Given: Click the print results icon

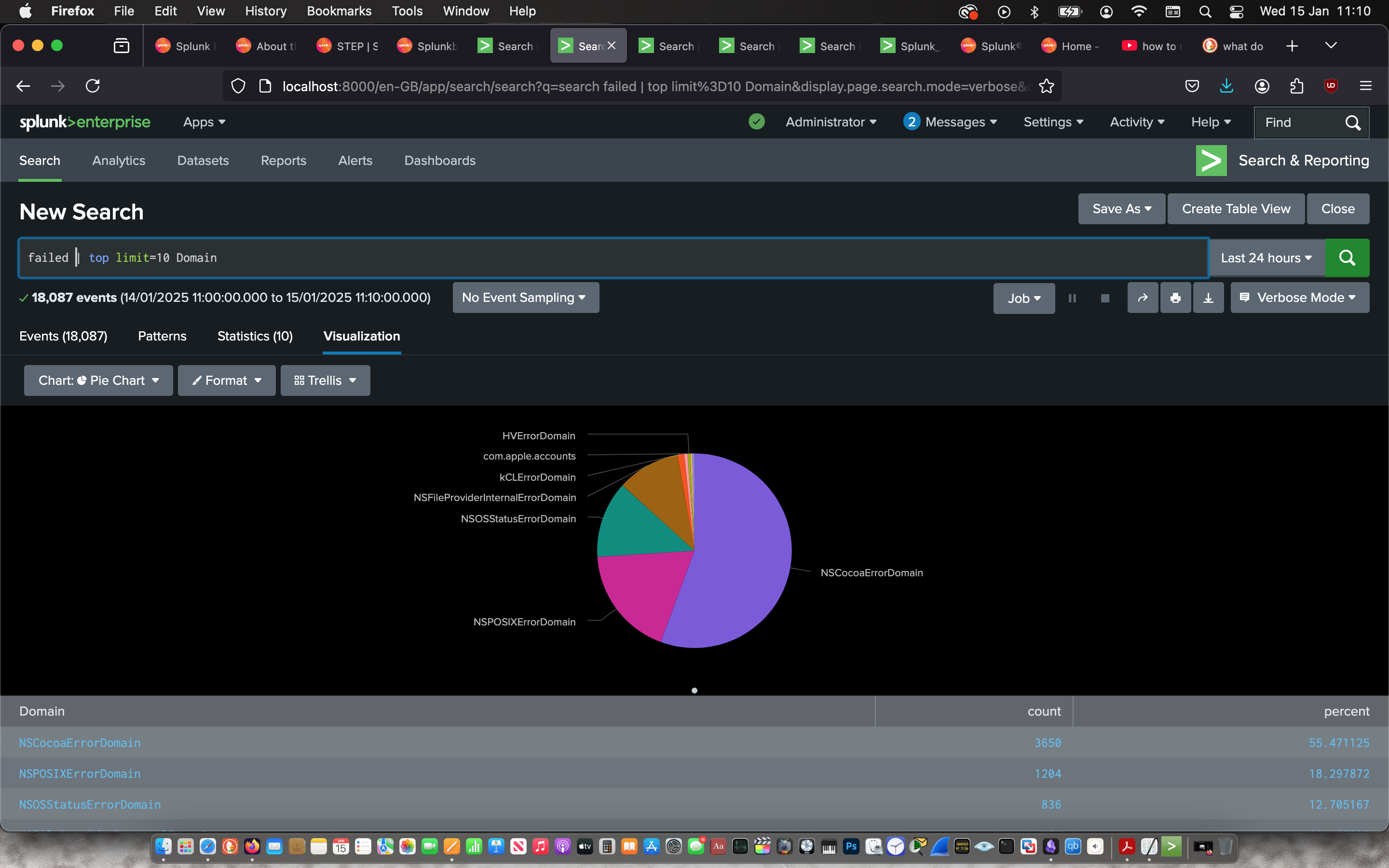Looking at the screenshot, I should pyautogui.click(x=1175, y=298).
